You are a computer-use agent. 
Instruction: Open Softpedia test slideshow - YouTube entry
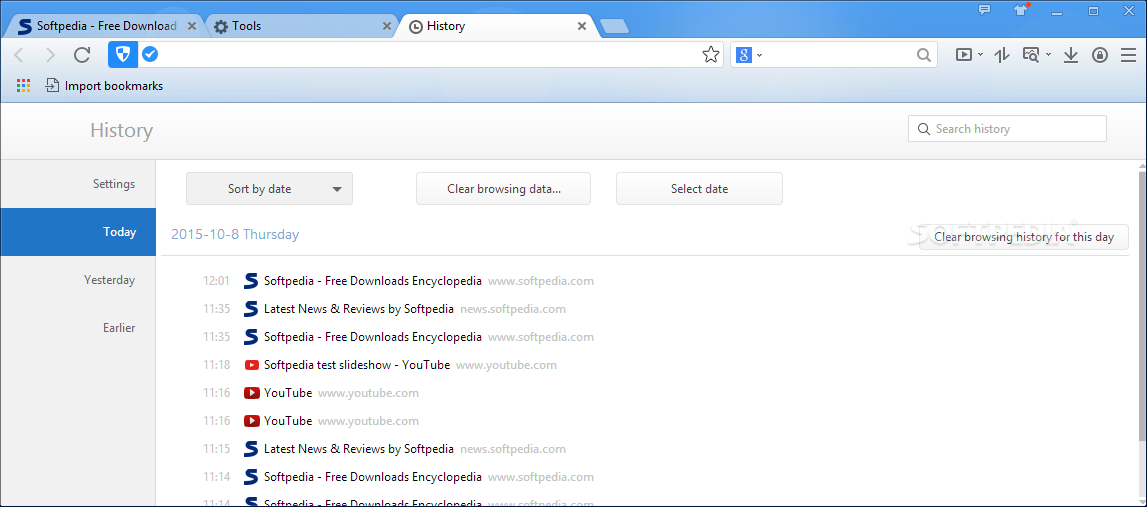pyautogui.click(x=357, y=365)
